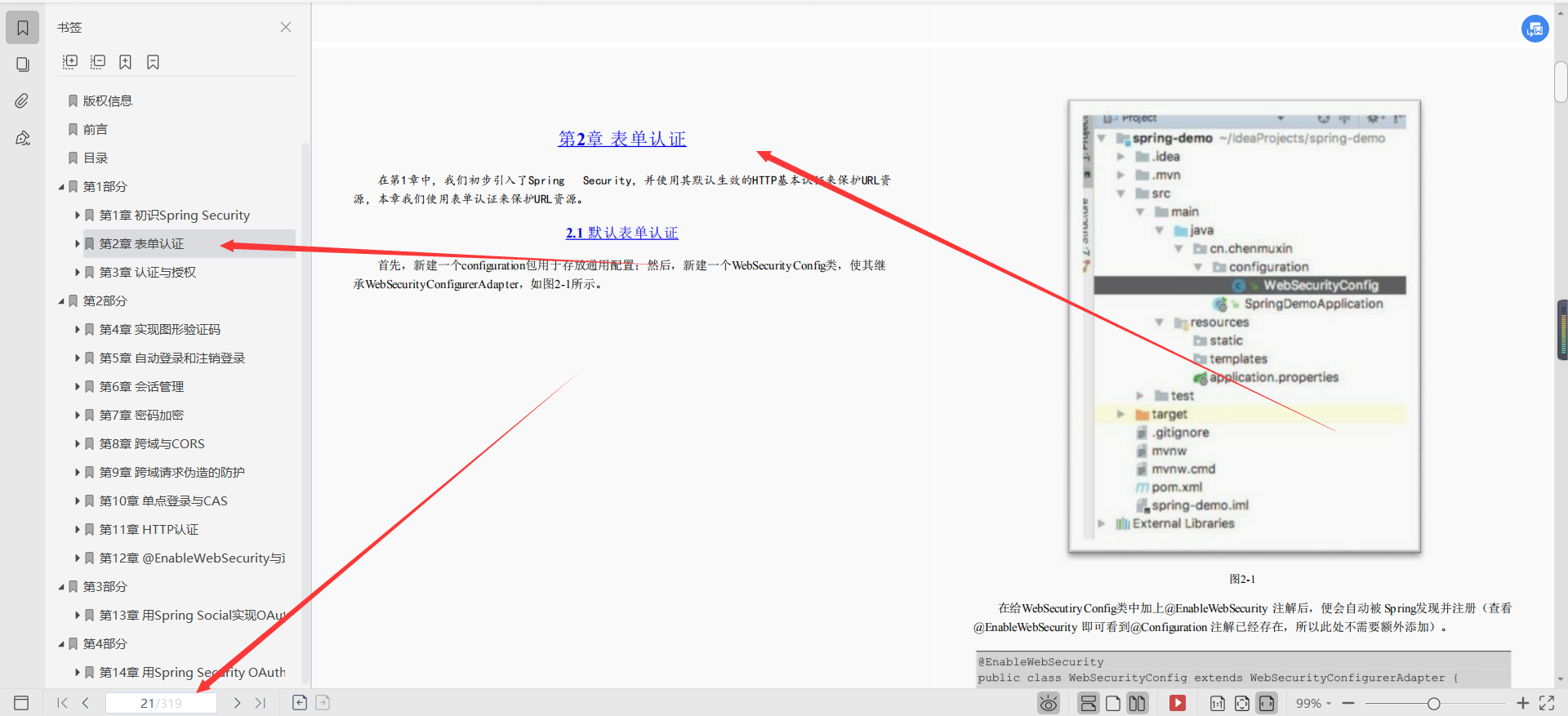Jump to the last page

(x=260, y=703)
